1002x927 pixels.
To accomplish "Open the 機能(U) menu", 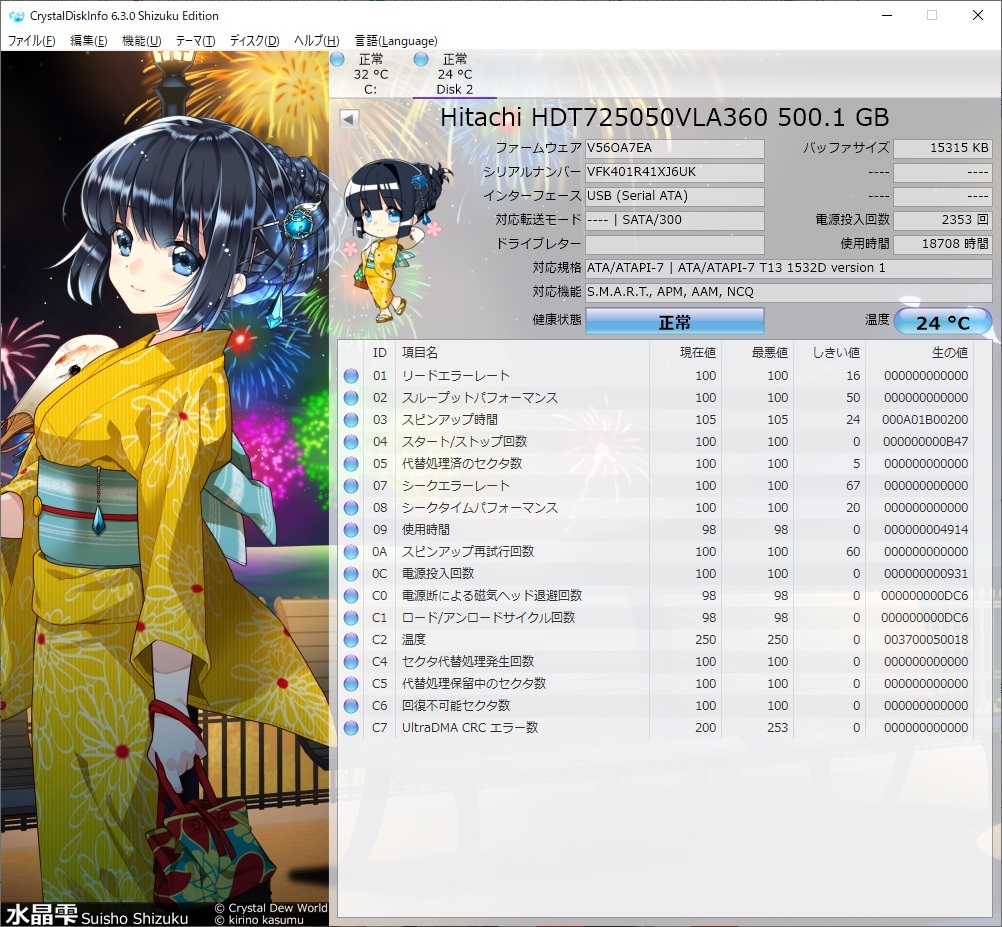I will tap(141, 41).
